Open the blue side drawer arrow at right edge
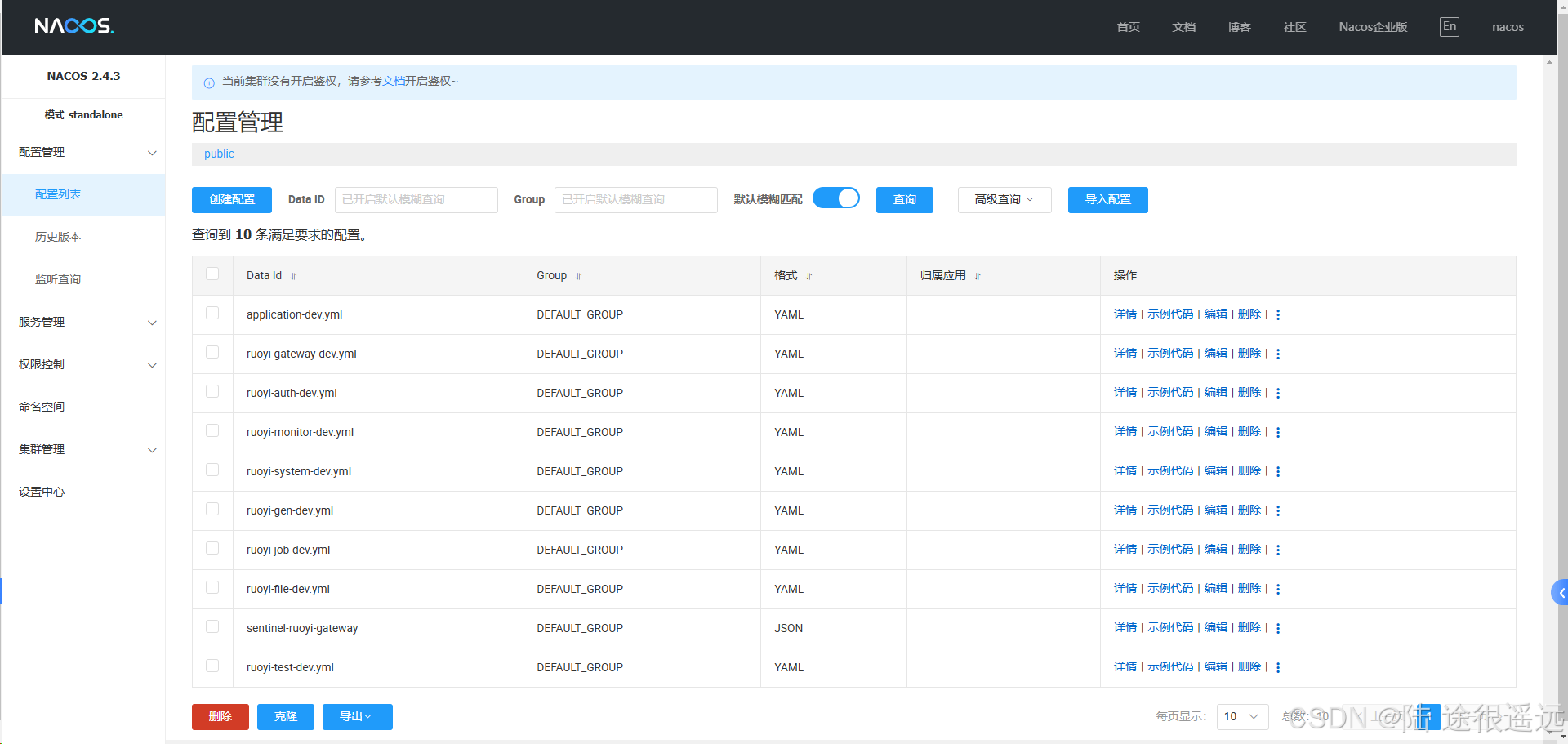This screenshot has height=744, width=1568. [1559, 593]
